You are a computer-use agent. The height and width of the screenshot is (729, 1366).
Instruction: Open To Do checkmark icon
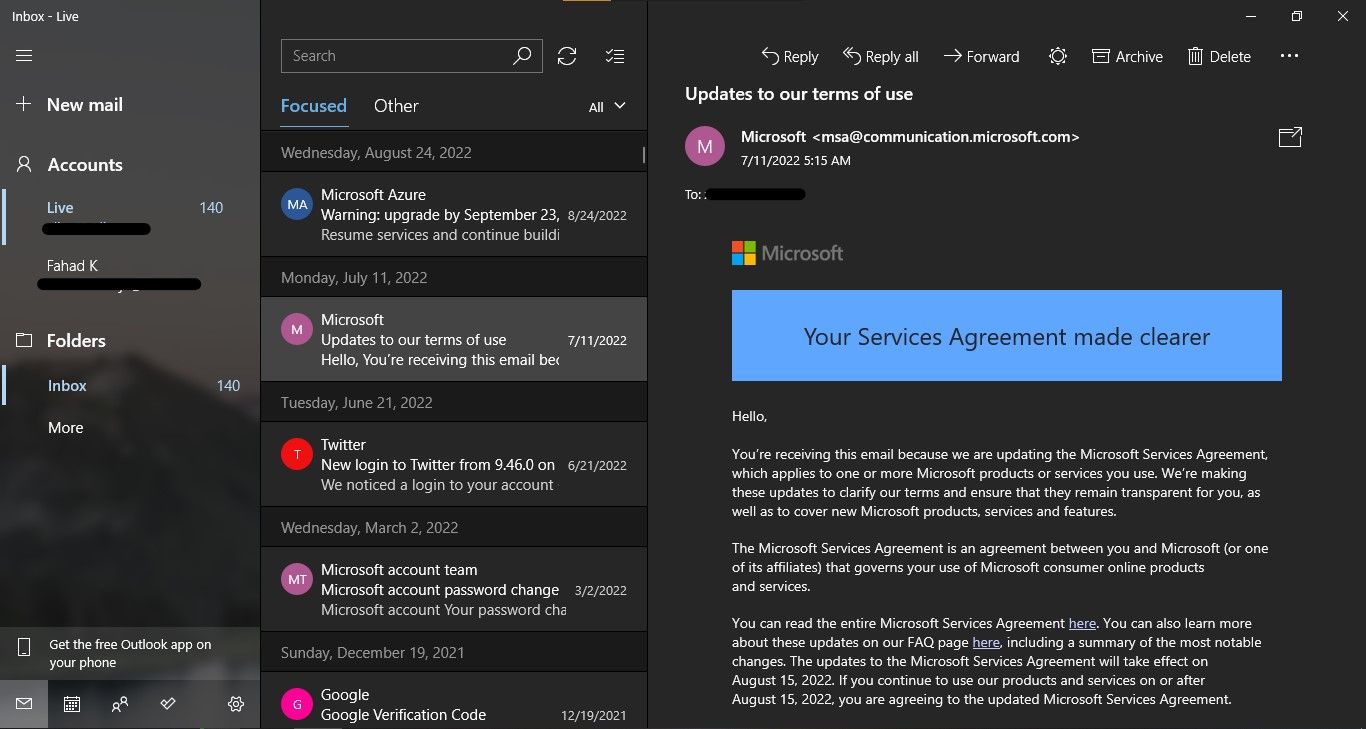click(168, 704)
